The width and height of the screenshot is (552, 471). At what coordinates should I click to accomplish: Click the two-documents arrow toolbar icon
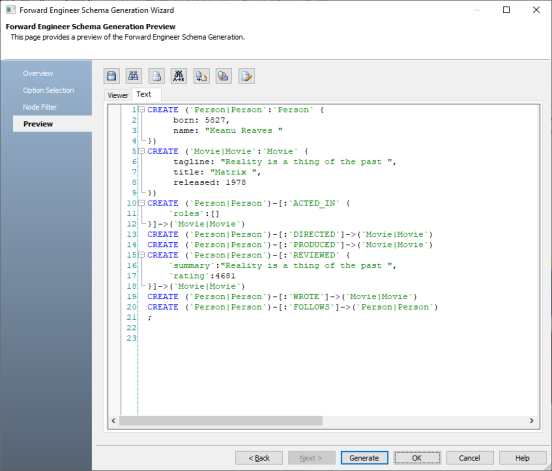tap(201, 76)
